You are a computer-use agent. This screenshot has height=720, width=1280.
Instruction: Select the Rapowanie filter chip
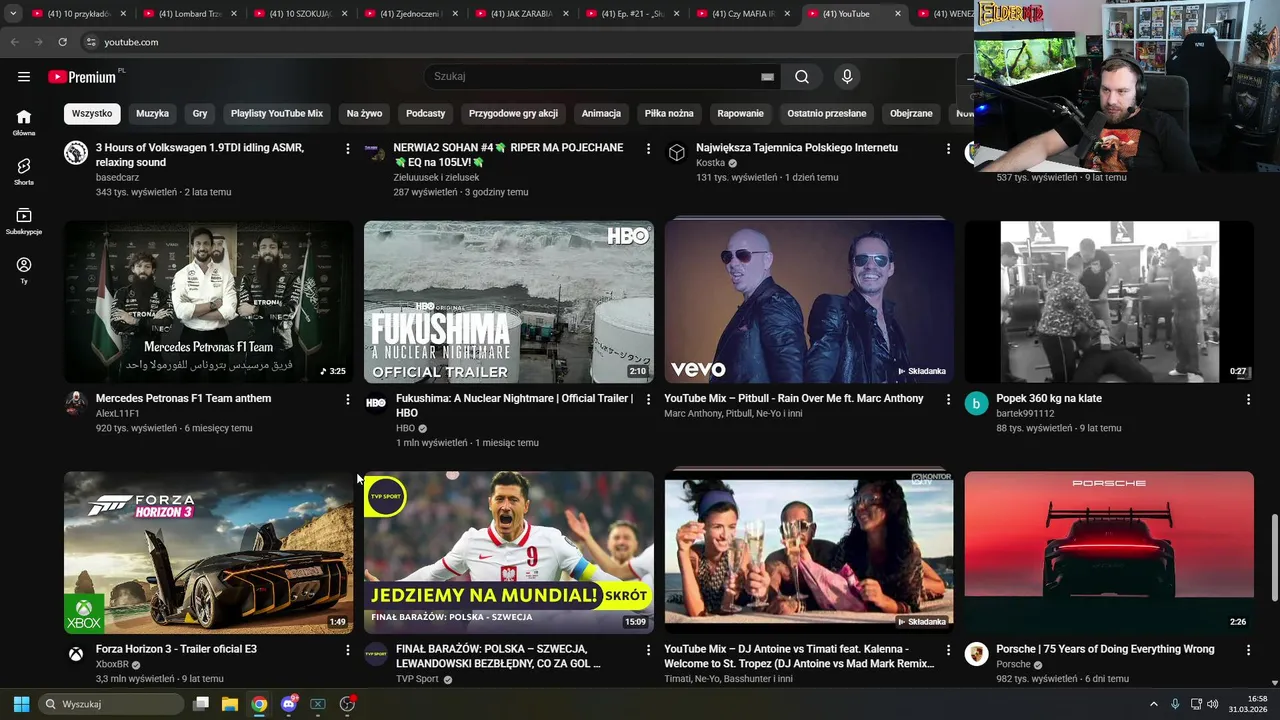pos(740,114)
